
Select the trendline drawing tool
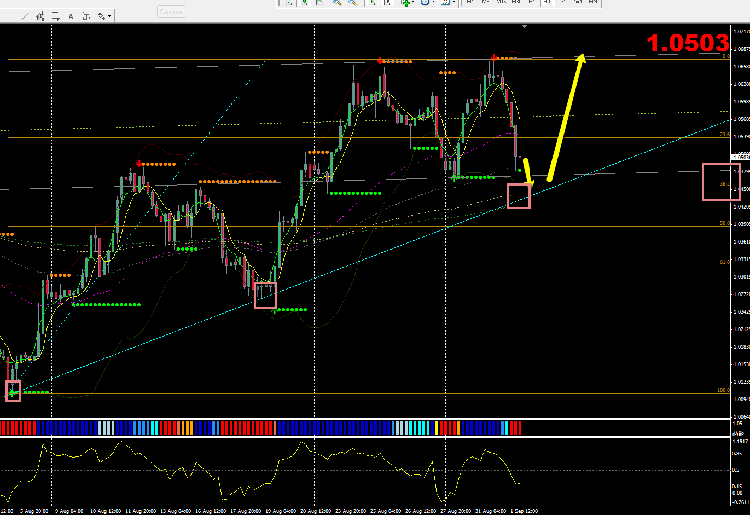tap(25, 17)
